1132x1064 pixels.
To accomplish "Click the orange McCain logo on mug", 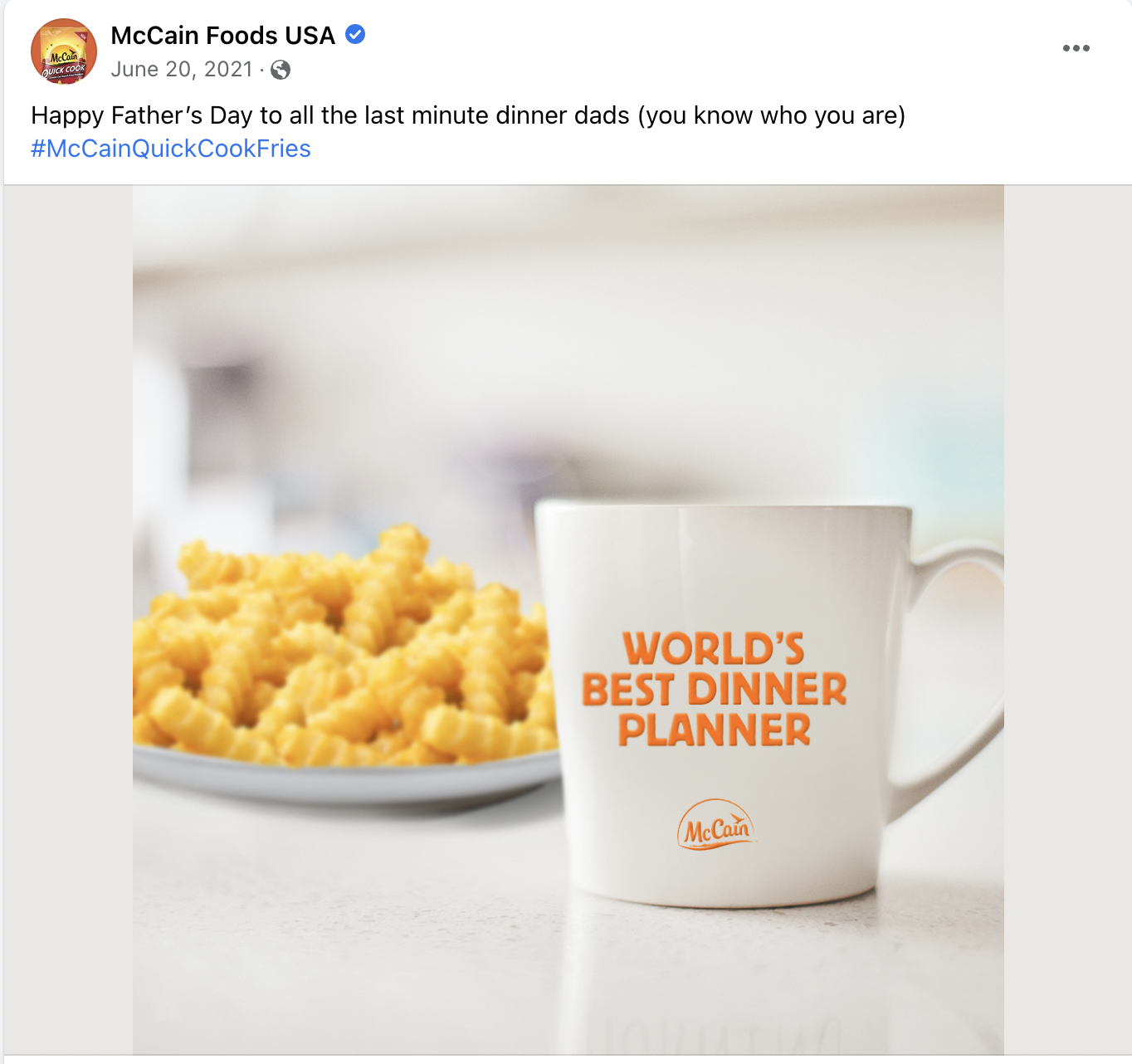I will click(715, 824).
